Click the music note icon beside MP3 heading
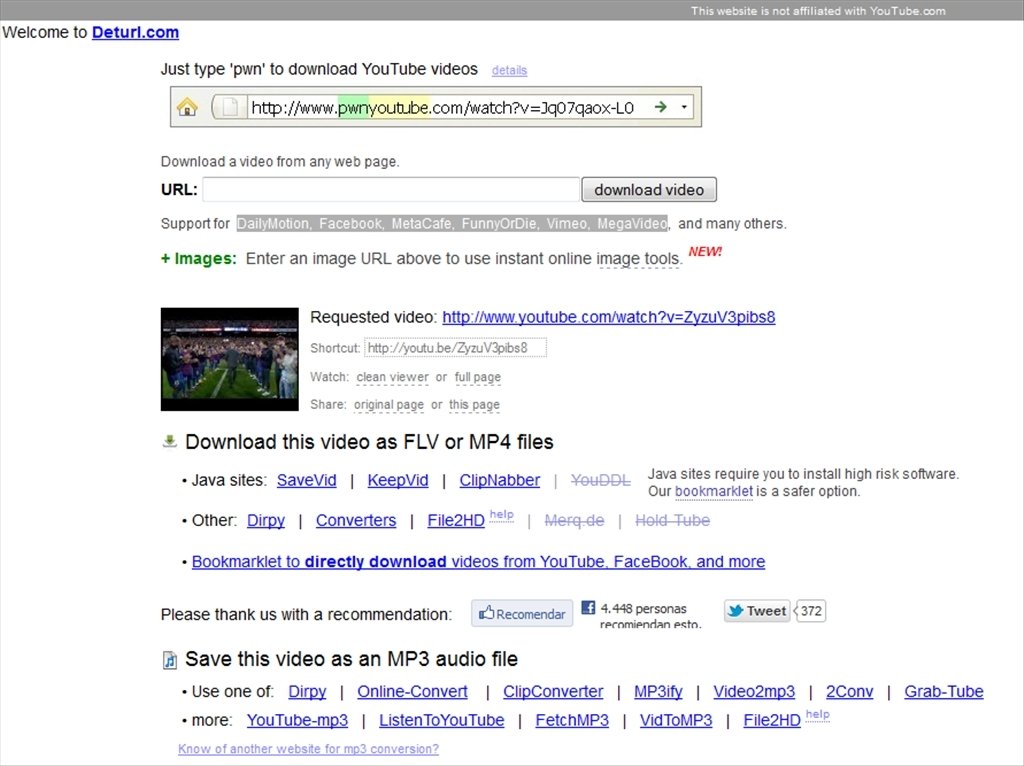This screenshot has height=766, width=1024. [x=169, y=660]
